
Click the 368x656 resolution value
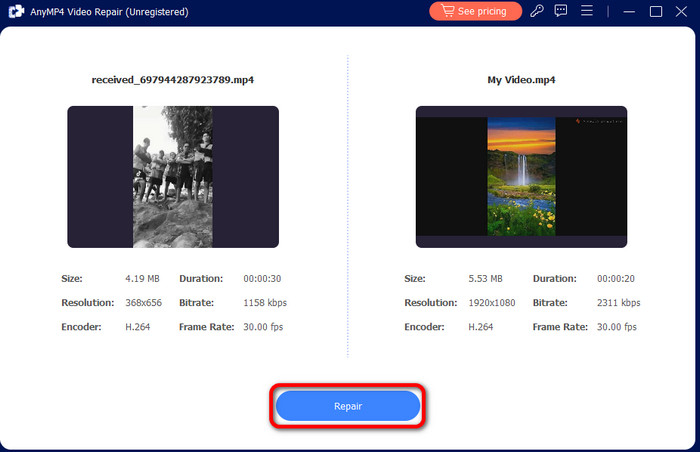click(x=143, y=303)
